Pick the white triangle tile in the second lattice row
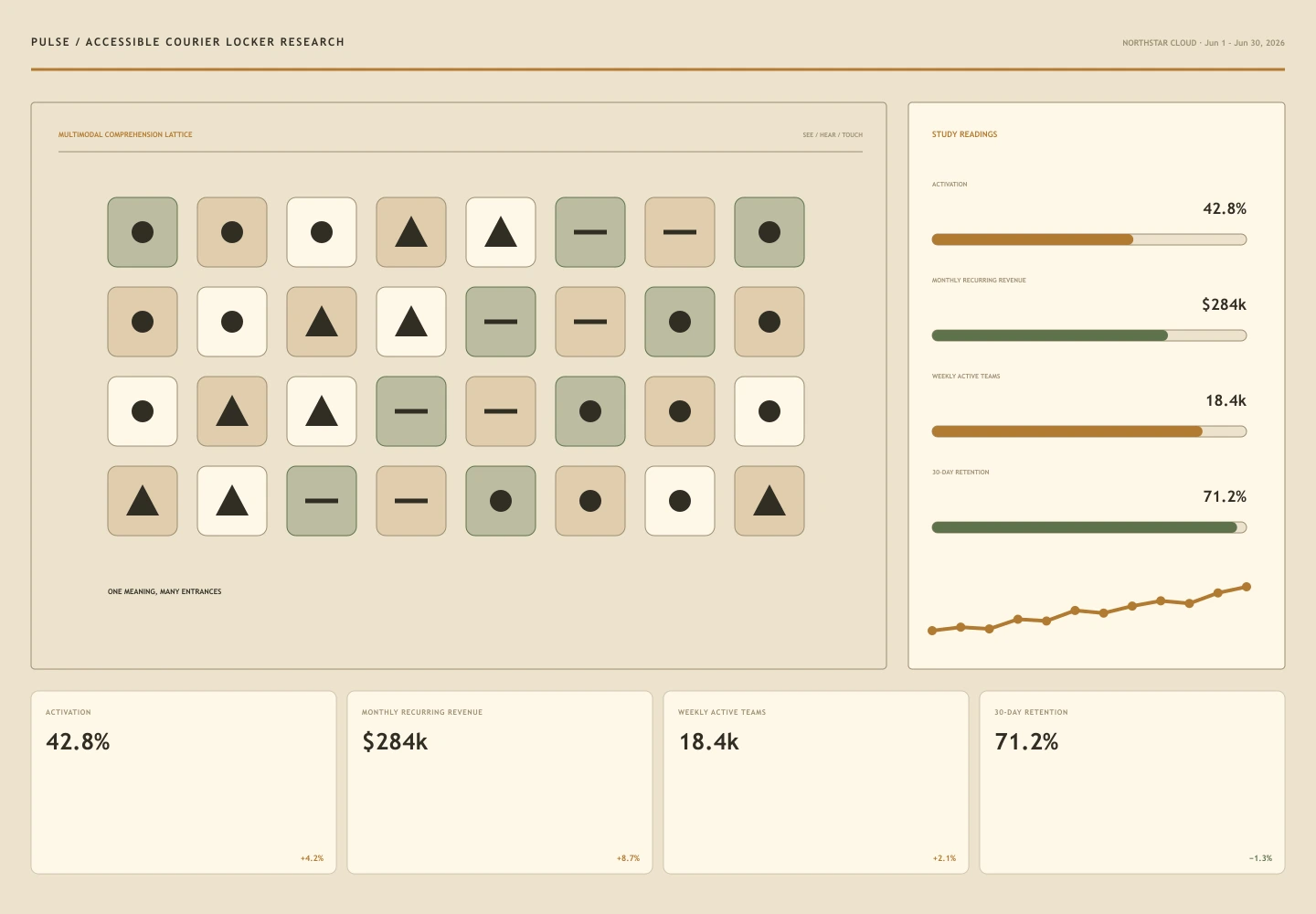Screen dimensions: 1316x914 [x=411, y=322]
